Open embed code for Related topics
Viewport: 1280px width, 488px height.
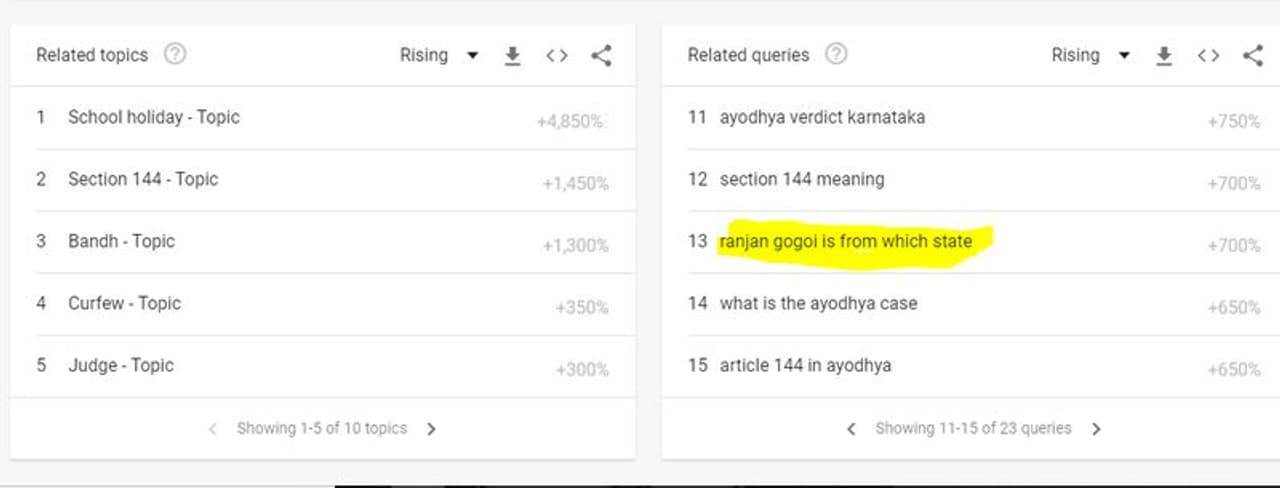click(x=557, y=56)
